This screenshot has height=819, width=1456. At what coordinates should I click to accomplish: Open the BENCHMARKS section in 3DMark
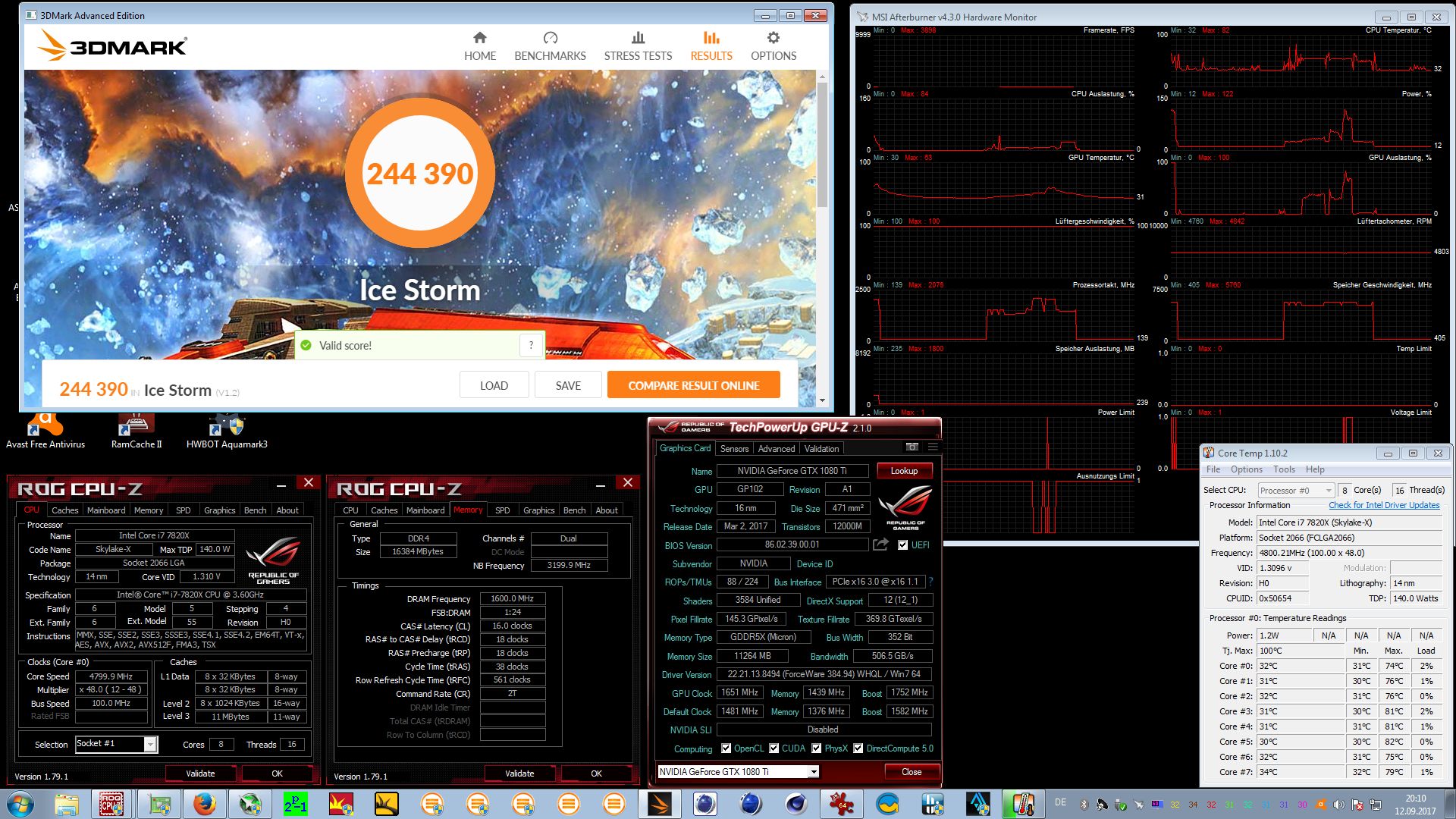tap(550, 47)
